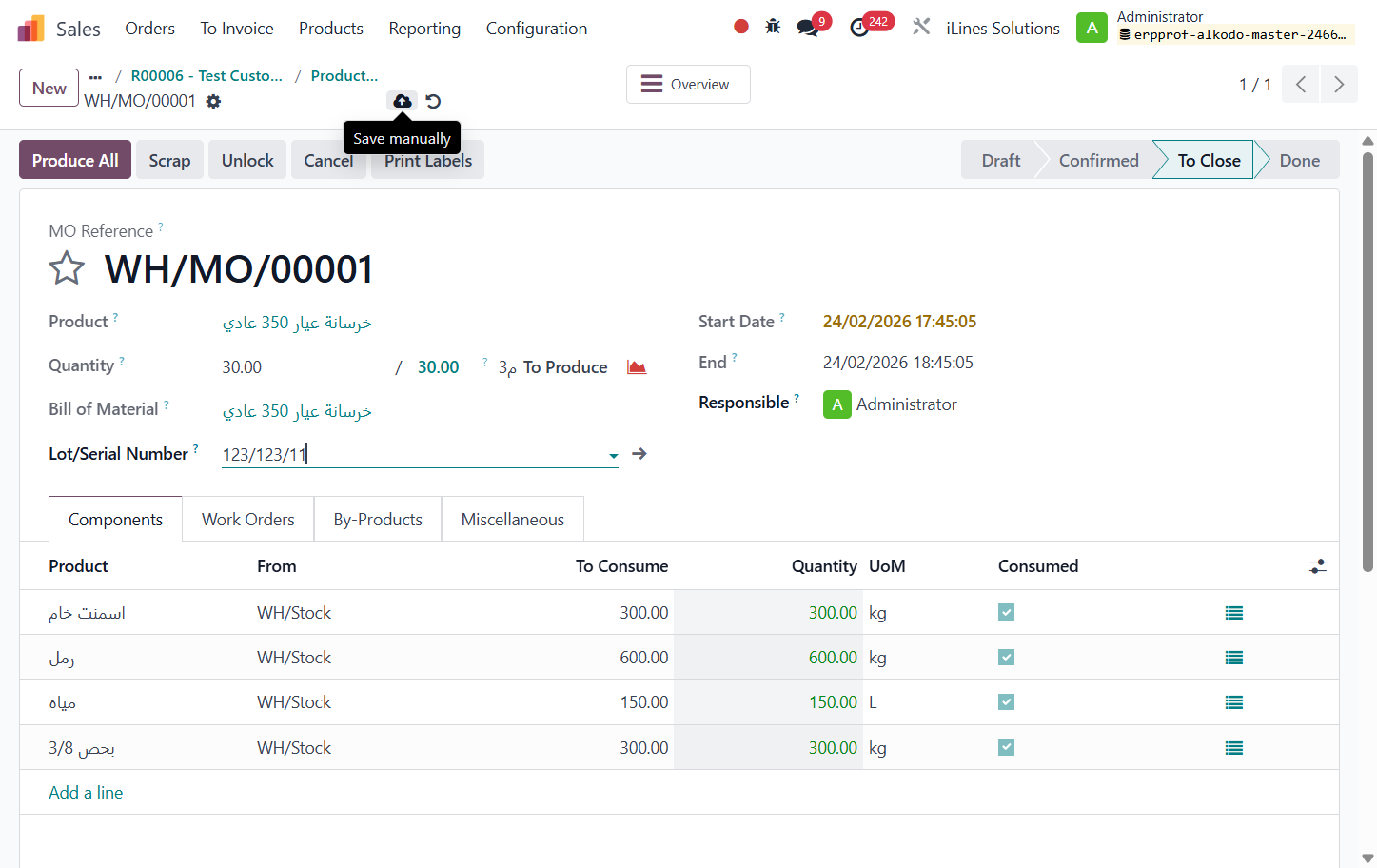Screen dimensions: 1377x868
Task: Open the Reporting menu
Action: (424, 29)
